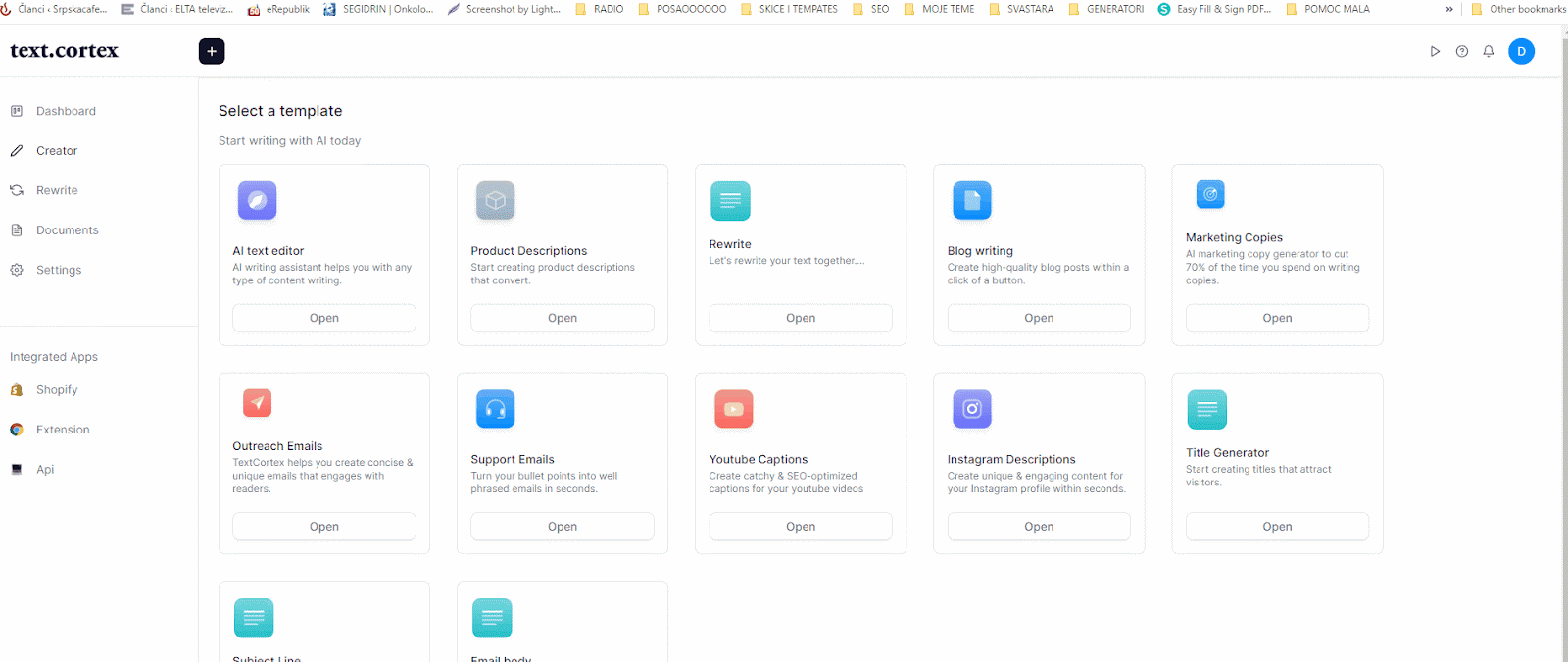
Task: Open the Rewrite sidebar item
Action: point(57,190)
